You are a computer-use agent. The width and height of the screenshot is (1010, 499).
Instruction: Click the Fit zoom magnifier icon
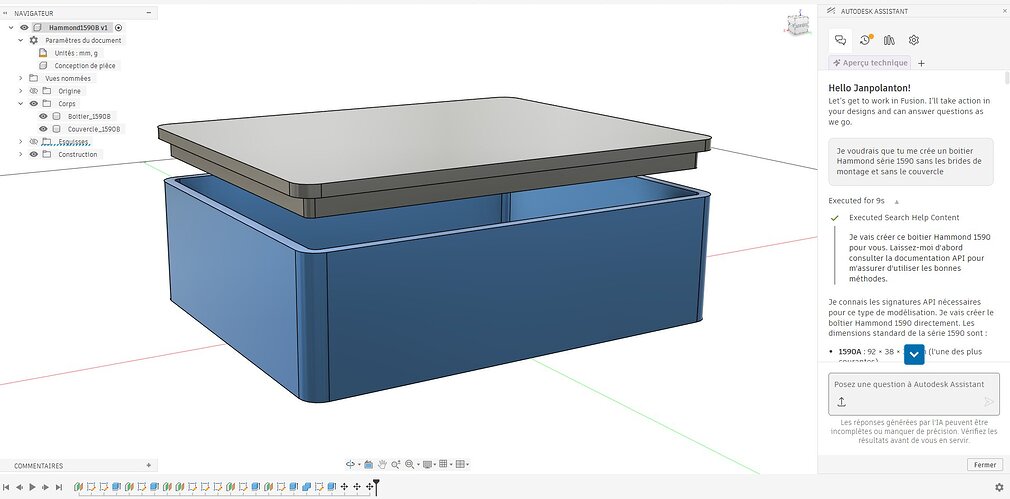(x=409, y=464)
